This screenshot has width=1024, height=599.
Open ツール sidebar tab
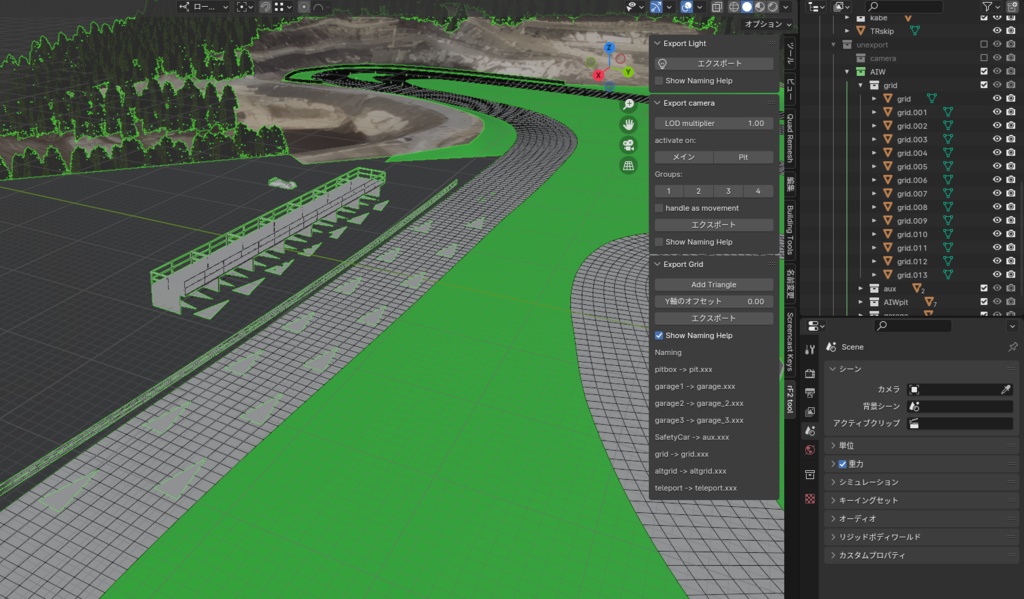(790, 54)
